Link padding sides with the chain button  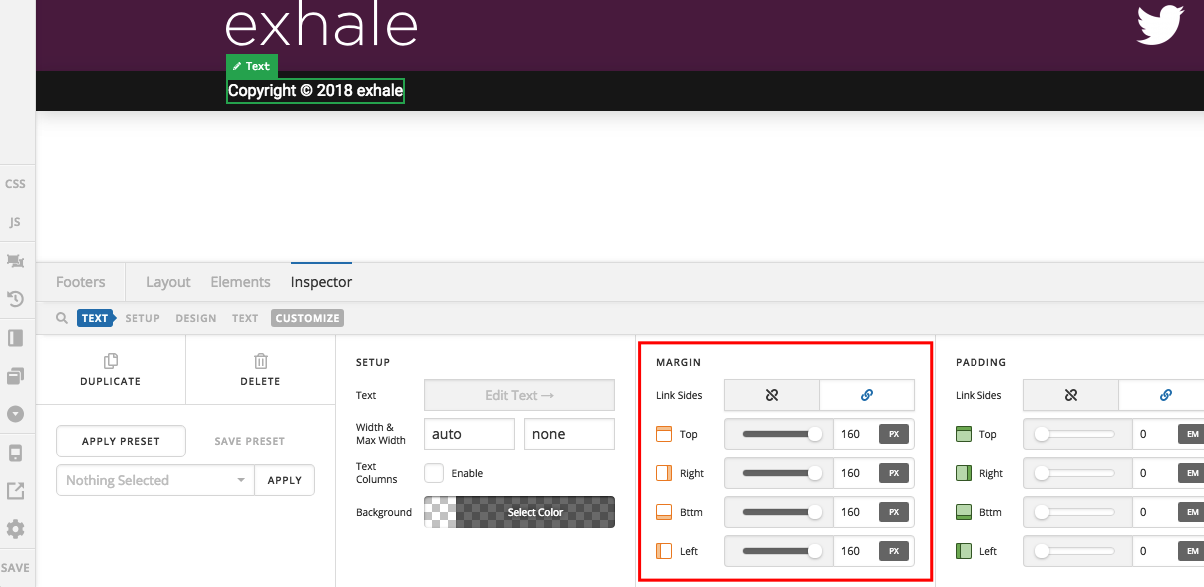(1165, 395)
